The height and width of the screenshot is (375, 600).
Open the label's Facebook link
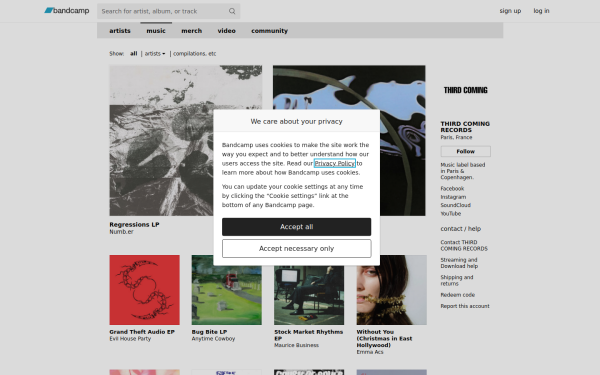pyautogui.click(x=452, y=189)
